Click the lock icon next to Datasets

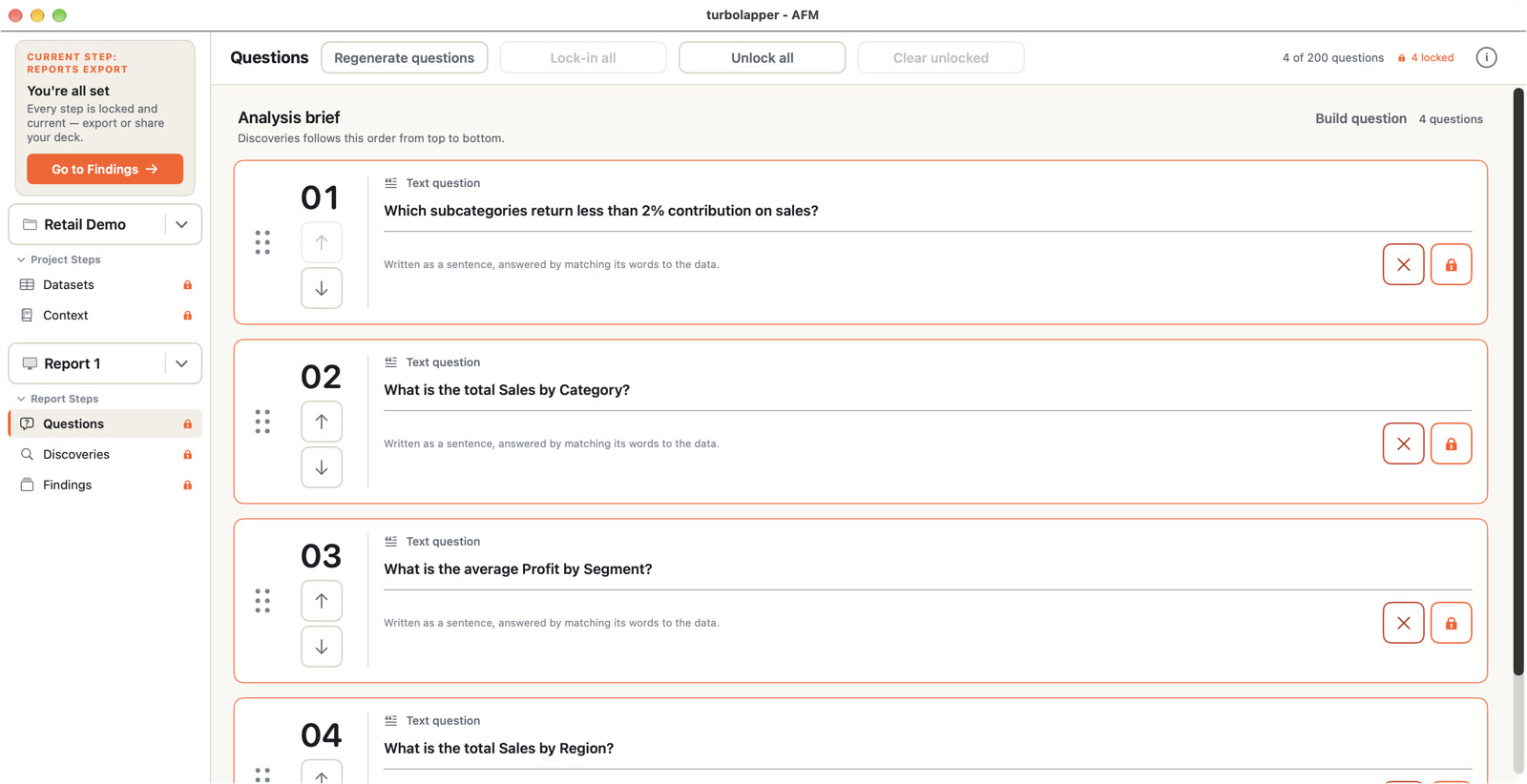pyautogui.click(x=188, y=285)
